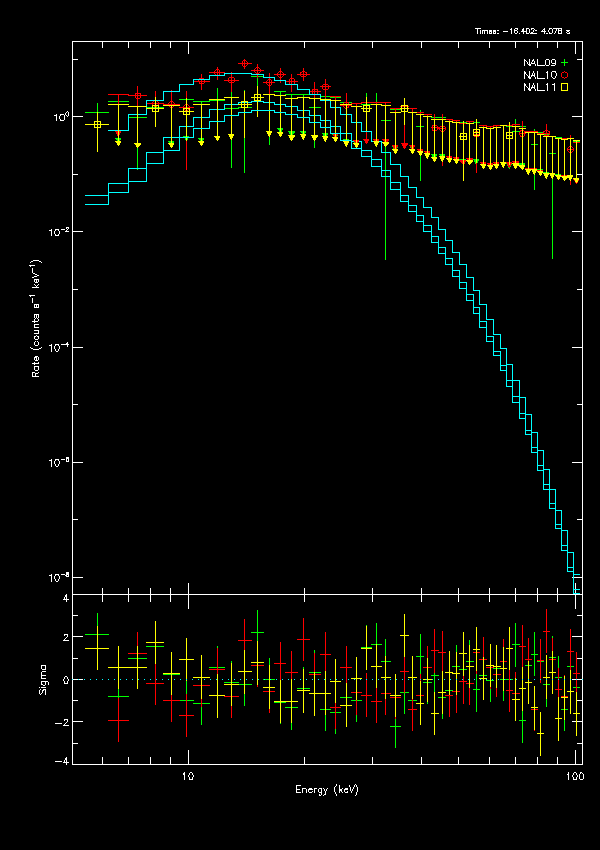
Task: Click the Rate y-axis label
Action: pyautogui.click(x=37, y=320)
